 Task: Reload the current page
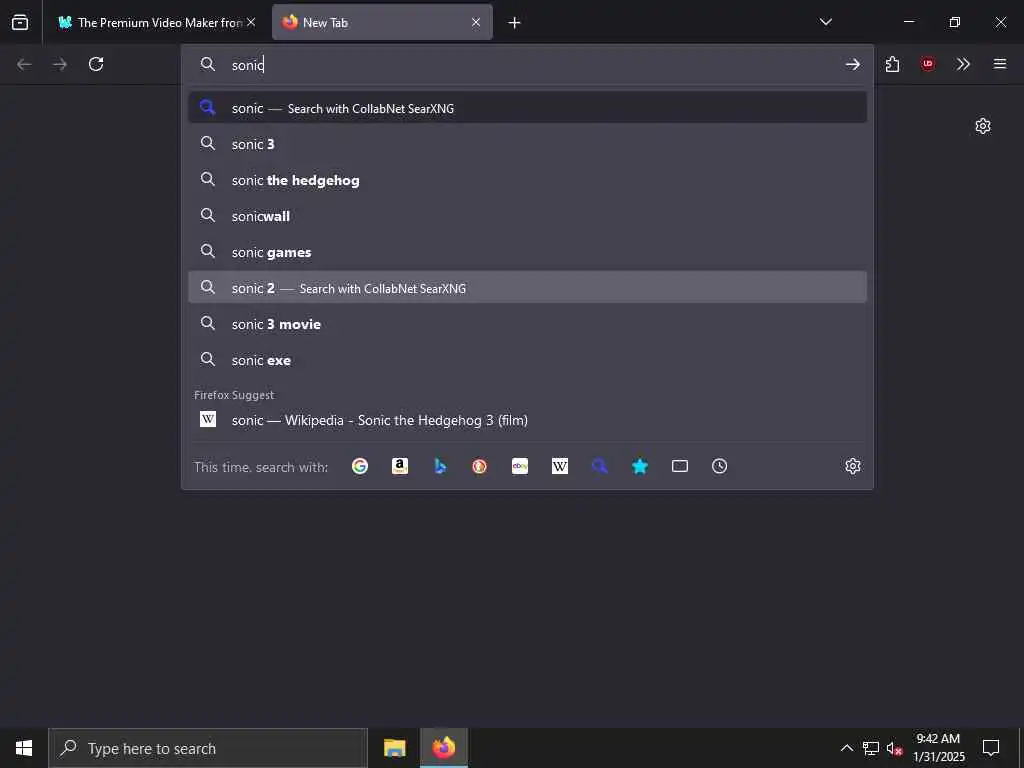[96, 64]
